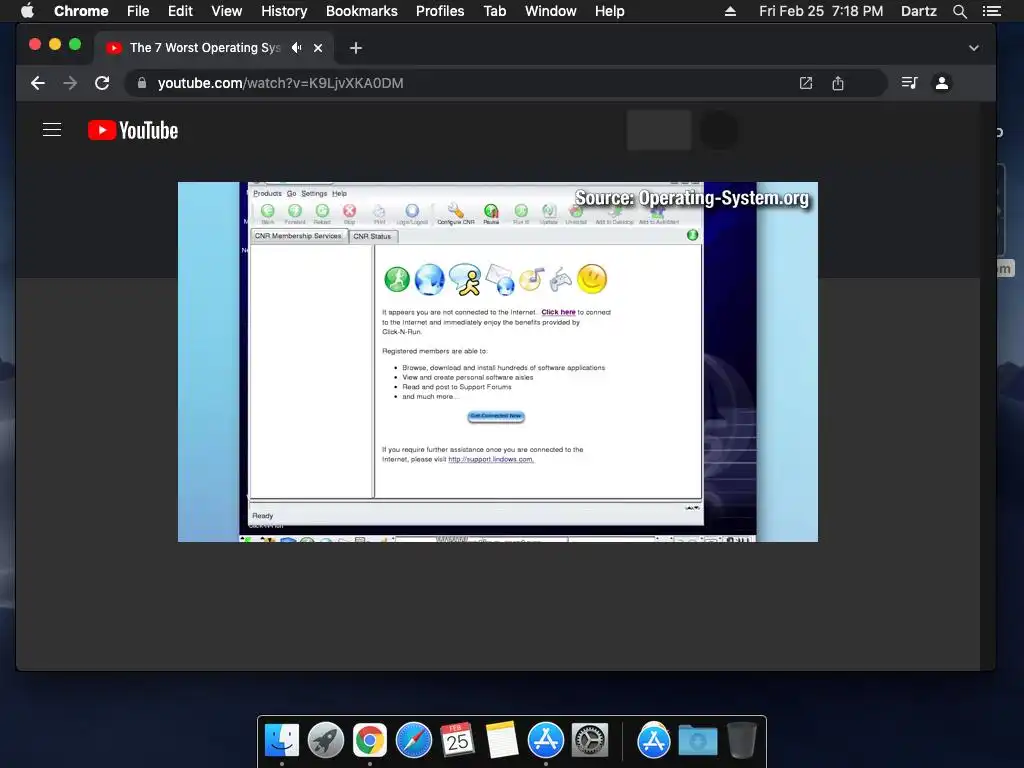Open the Dartz user menu
Screen dimensions: 1024x768
pos(919,11)
